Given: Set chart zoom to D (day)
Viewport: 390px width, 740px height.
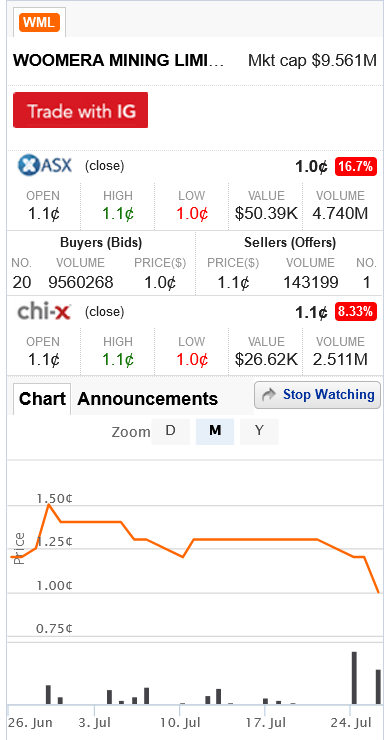Looking at the screenshot, I should (170, 431).
